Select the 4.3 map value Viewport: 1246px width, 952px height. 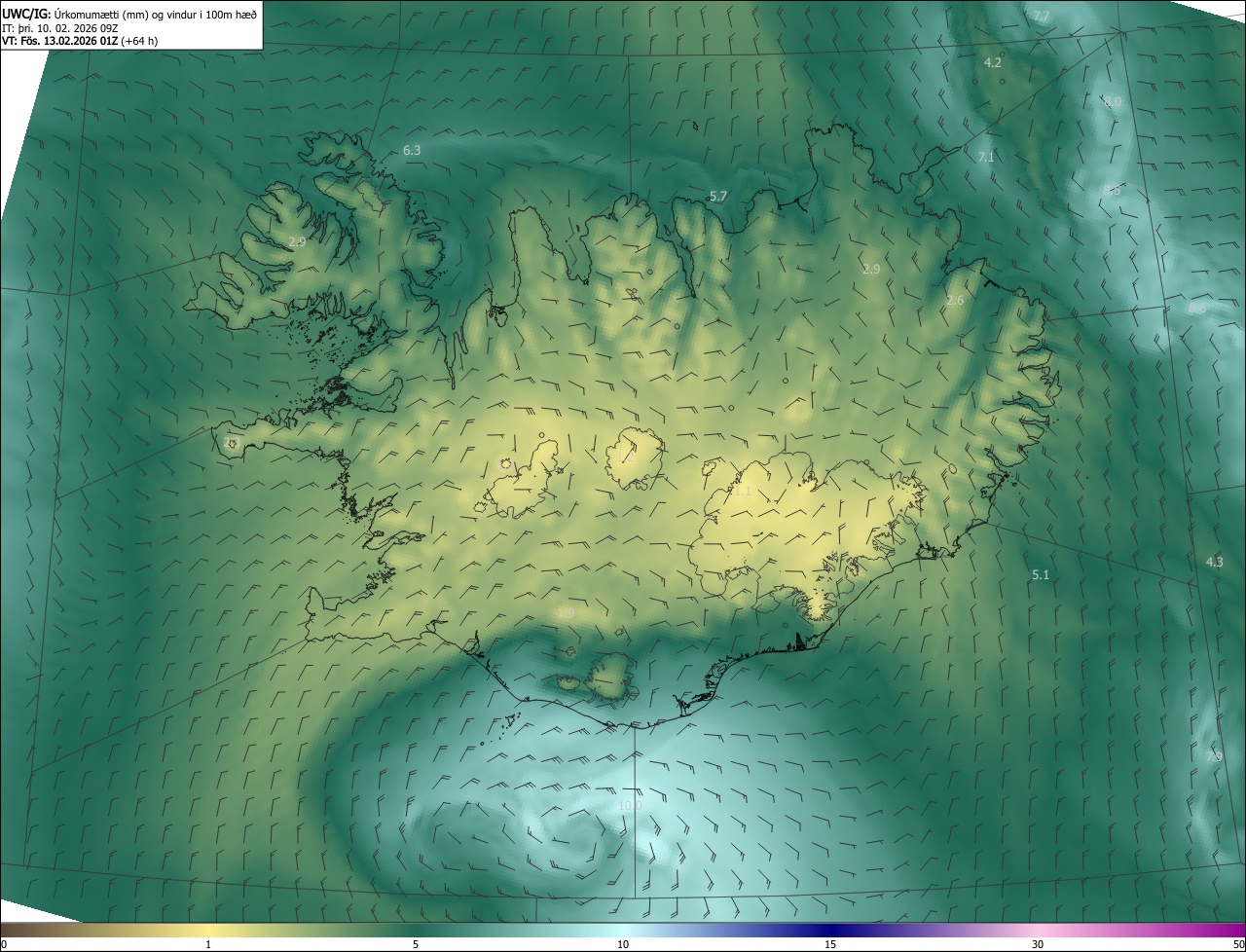tap(1215, 562)
